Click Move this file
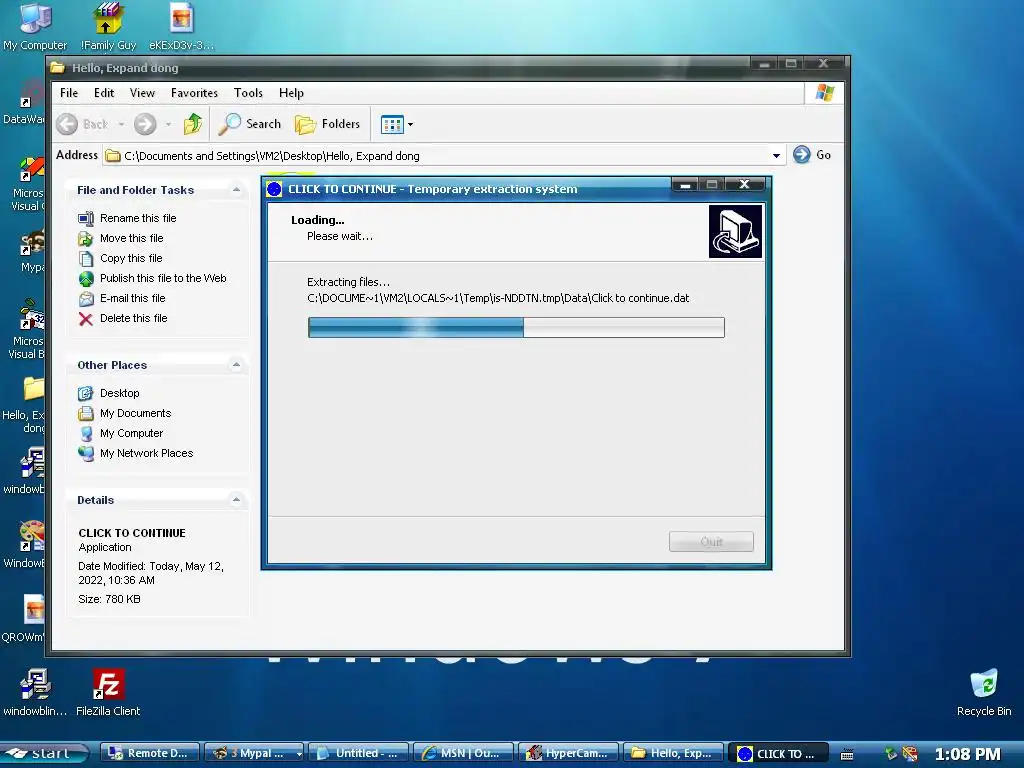This screenshot has height=768, width=1024. (x=121, y=238)
